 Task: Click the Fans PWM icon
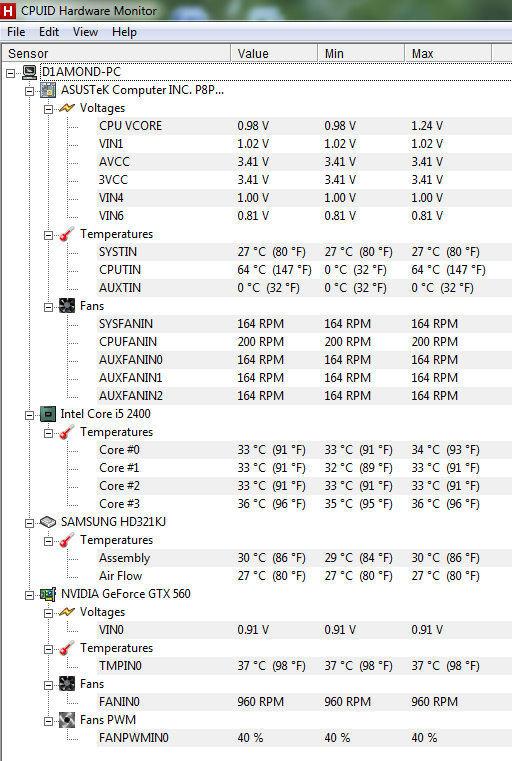(66, 720)
